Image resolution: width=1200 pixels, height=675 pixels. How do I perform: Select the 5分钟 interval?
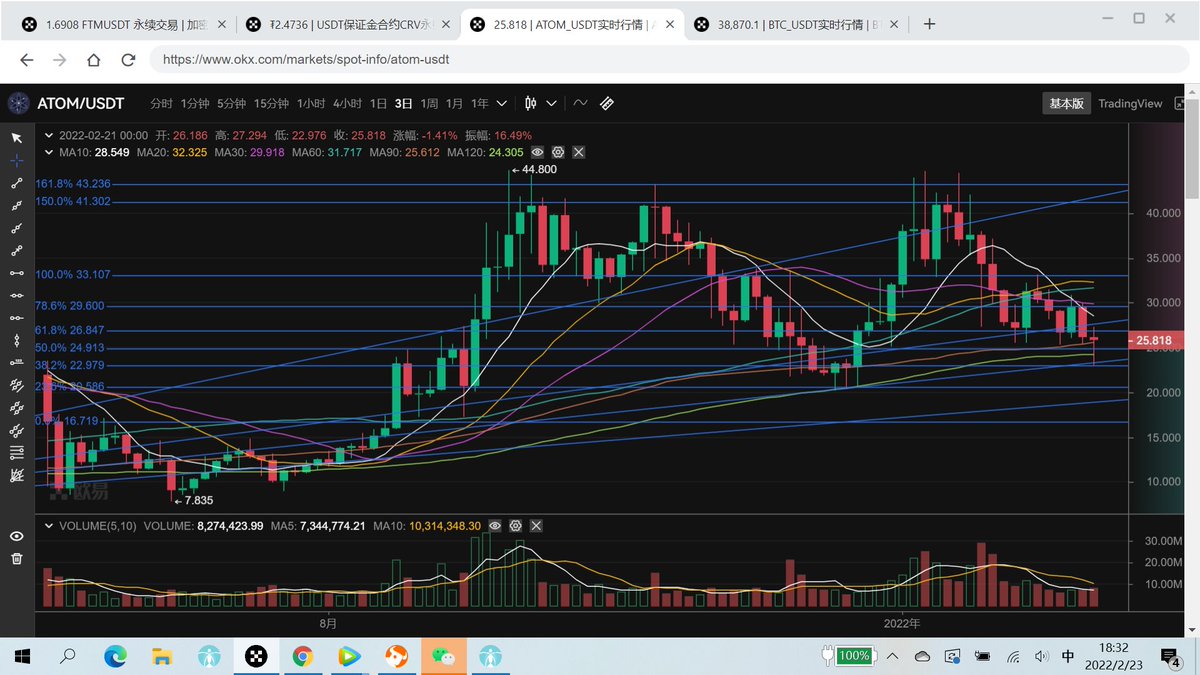pos(232,103)
